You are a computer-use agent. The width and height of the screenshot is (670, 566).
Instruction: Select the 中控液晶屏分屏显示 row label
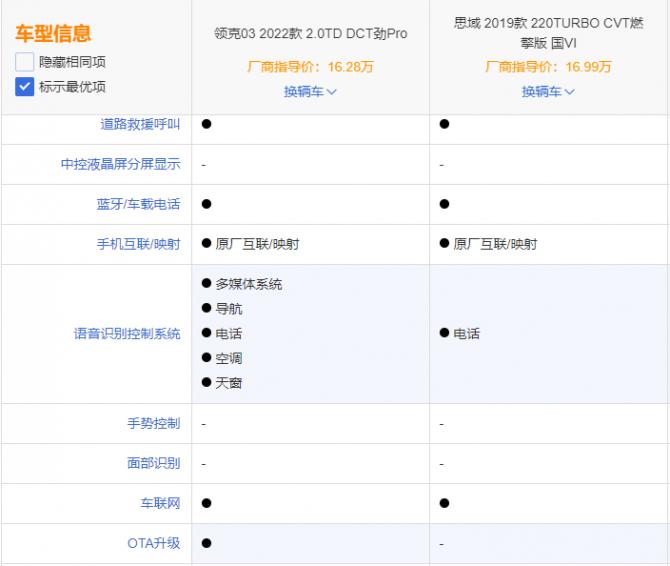[120, 165]
